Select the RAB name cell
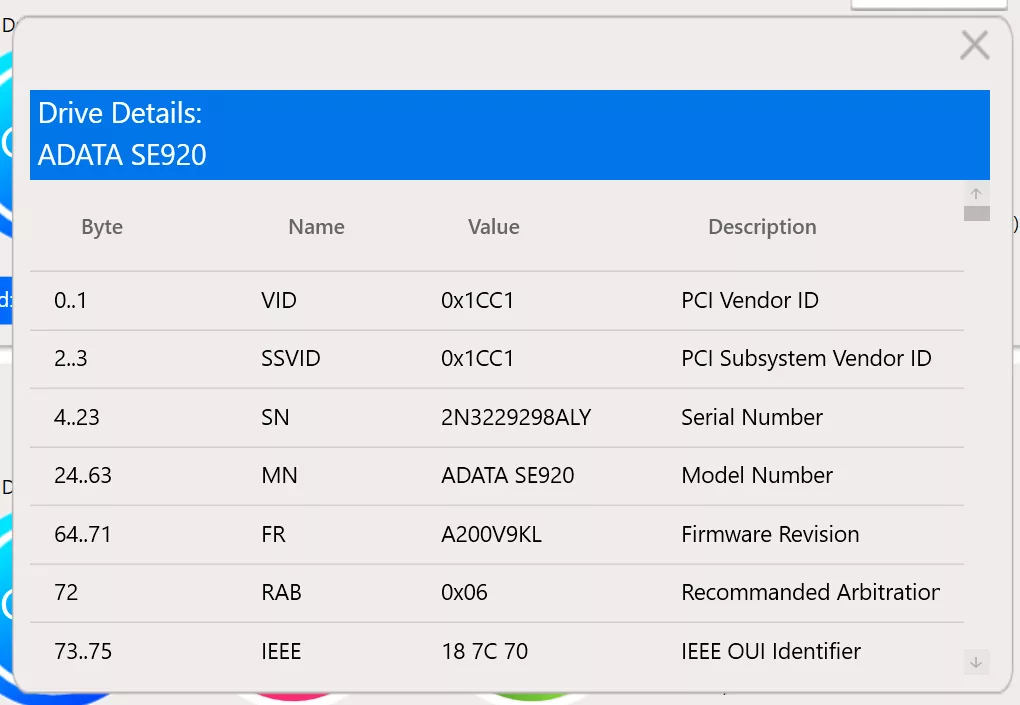The height and width of the screenshot is (705, 1020). point(281,592)
